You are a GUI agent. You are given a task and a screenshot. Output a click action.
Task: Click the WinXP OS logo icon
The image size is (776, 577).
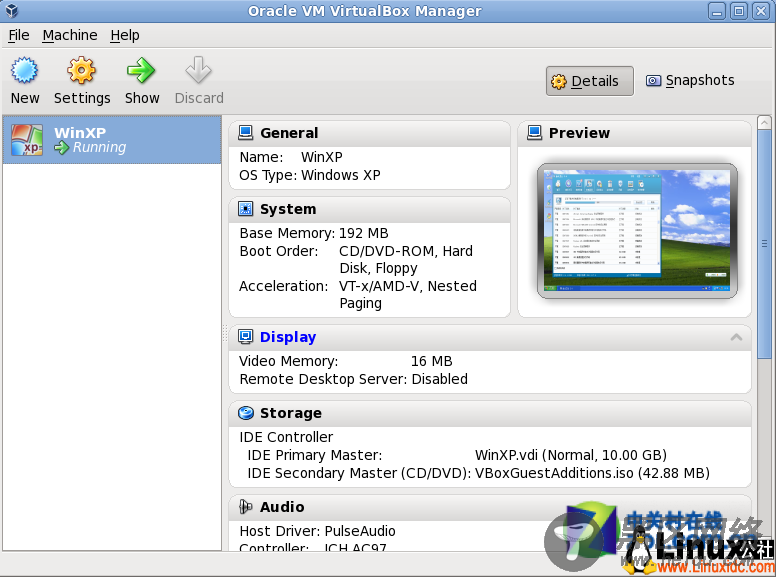coord(27,140)
